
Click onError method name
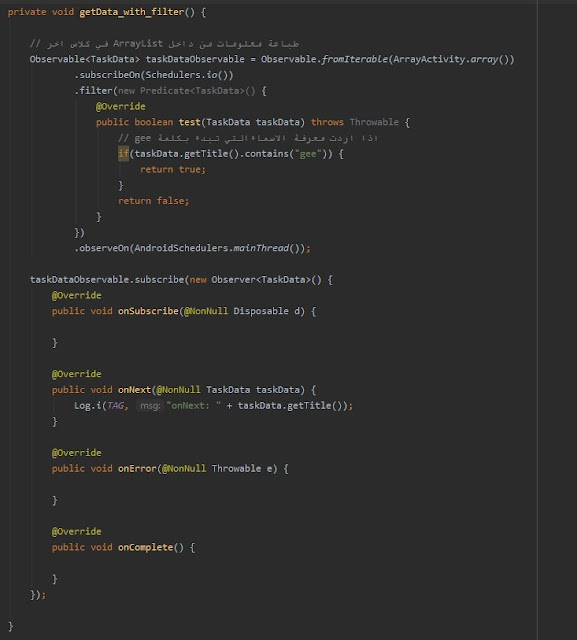coord(137,469)
